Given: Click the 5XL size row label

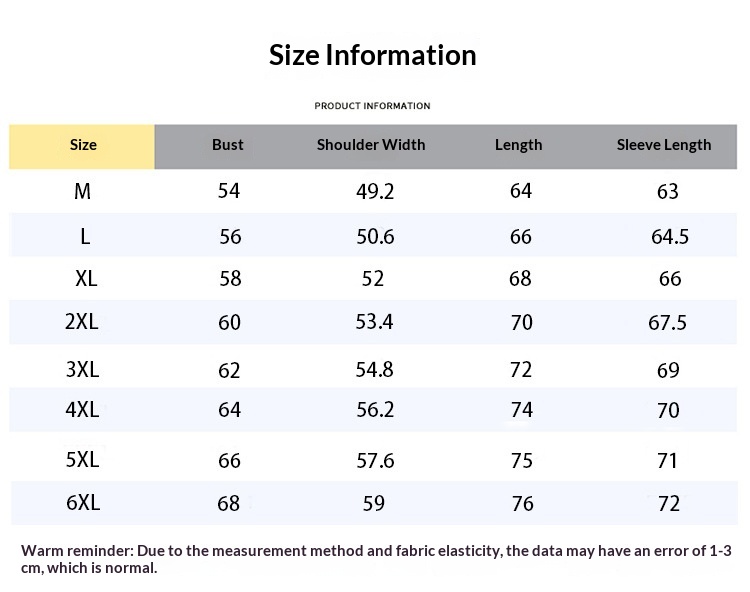Looking at the screenshot, I should (x=82, y=460).
